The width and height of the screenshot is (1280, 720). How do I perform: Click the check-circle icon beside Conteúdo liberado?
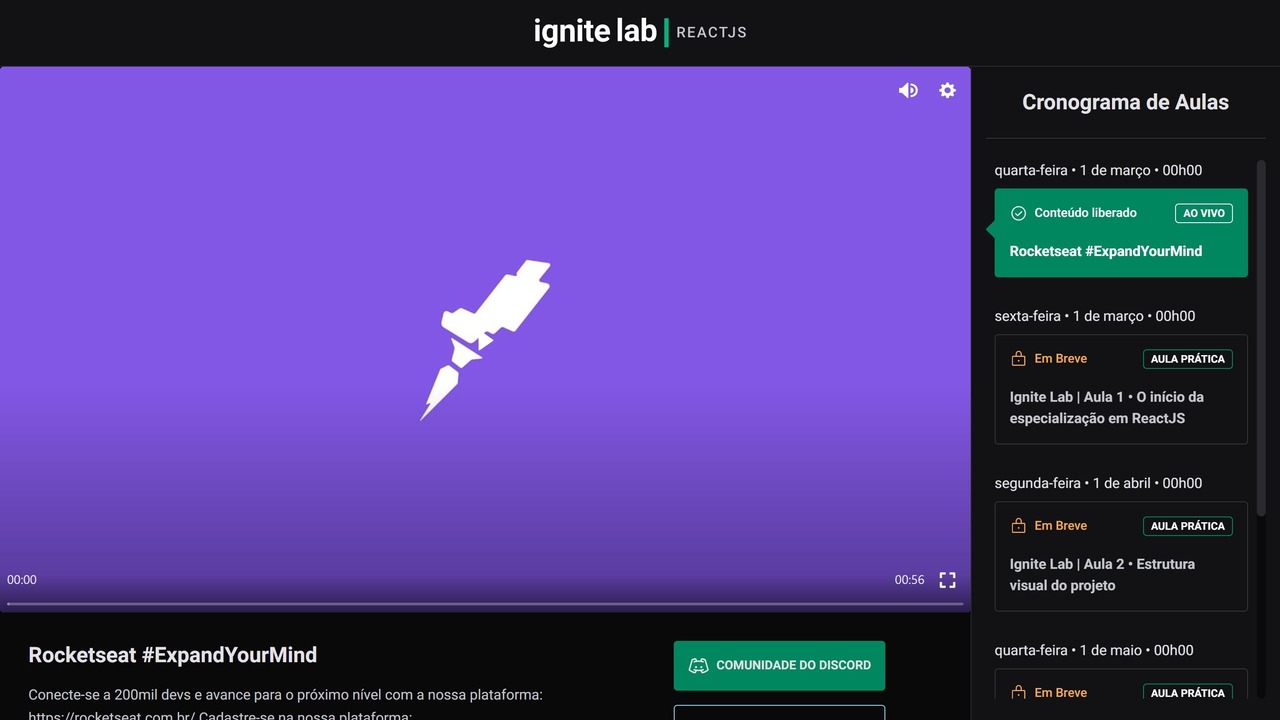coord(1019,213)
